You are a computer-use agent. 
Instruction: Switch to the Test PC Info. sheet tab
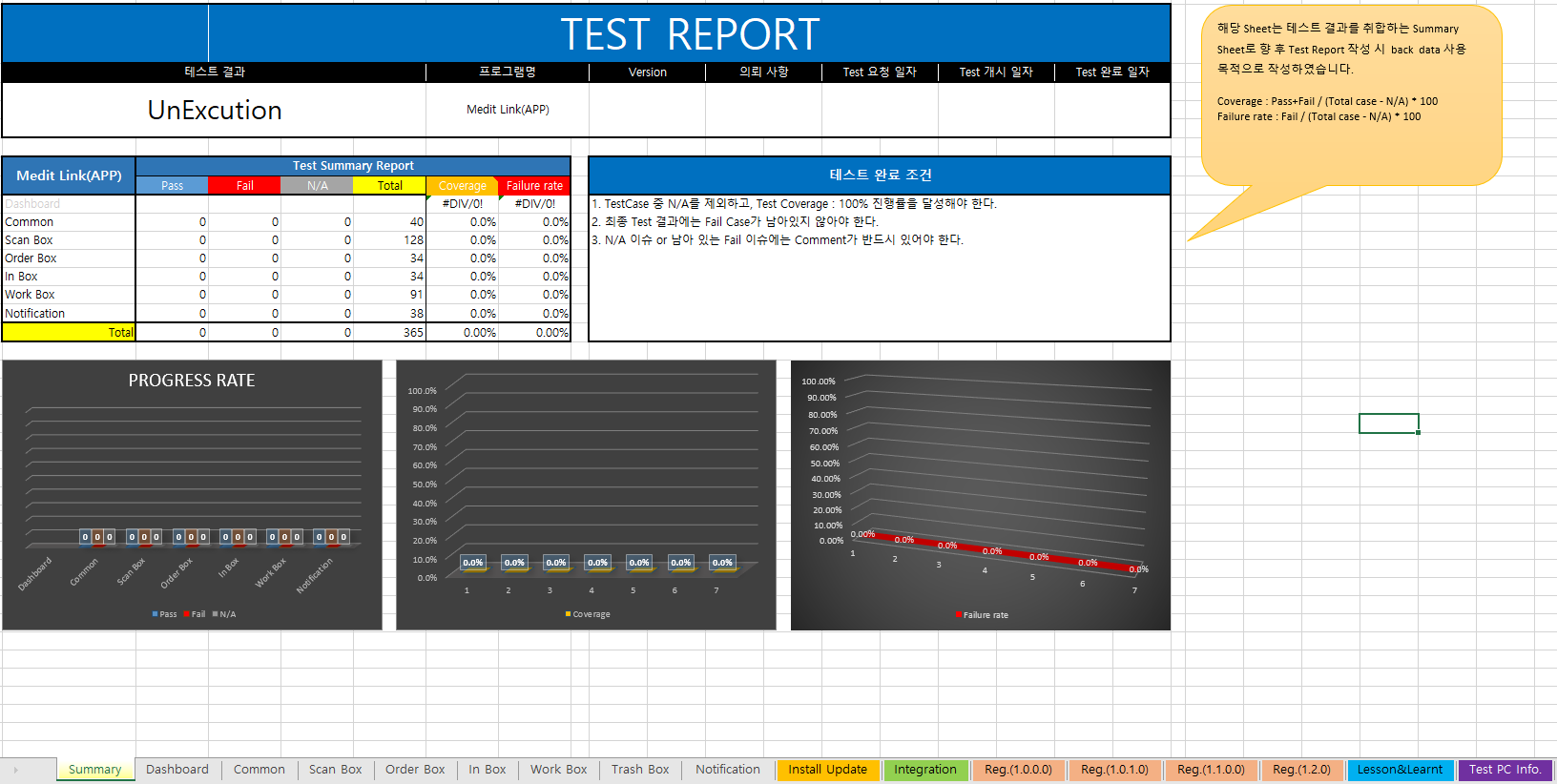[x=1505, y=770]
